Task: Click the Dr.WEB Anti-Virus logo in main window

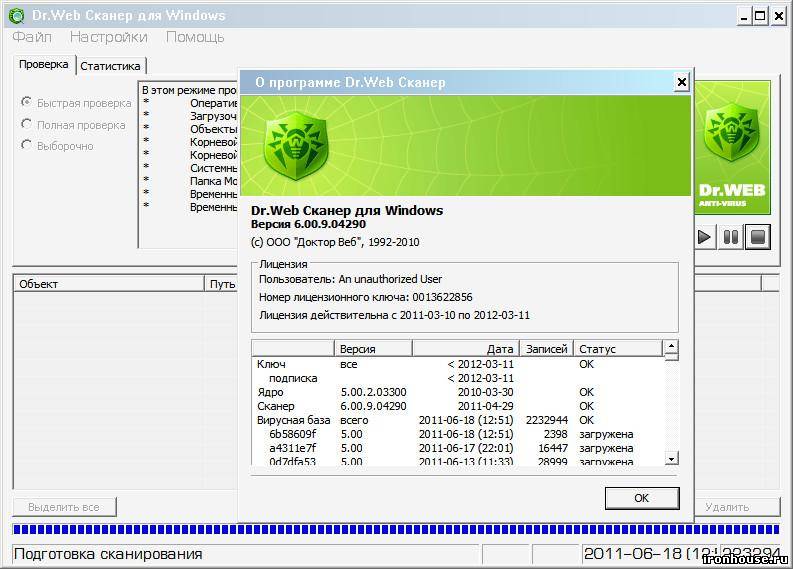Action: tap(732, 148)
